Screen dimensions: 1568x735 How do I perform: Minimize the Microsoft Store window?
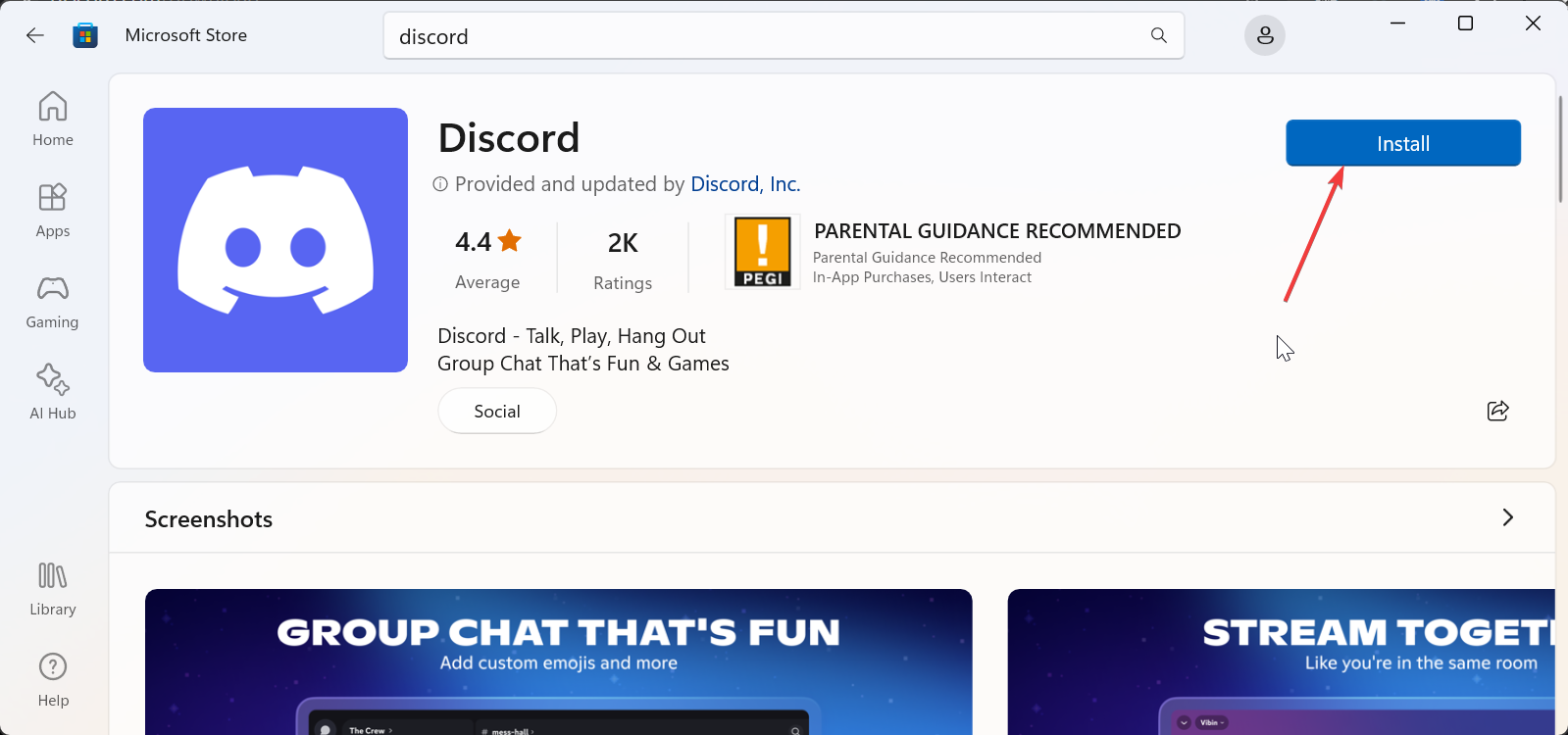[1398, 24]
